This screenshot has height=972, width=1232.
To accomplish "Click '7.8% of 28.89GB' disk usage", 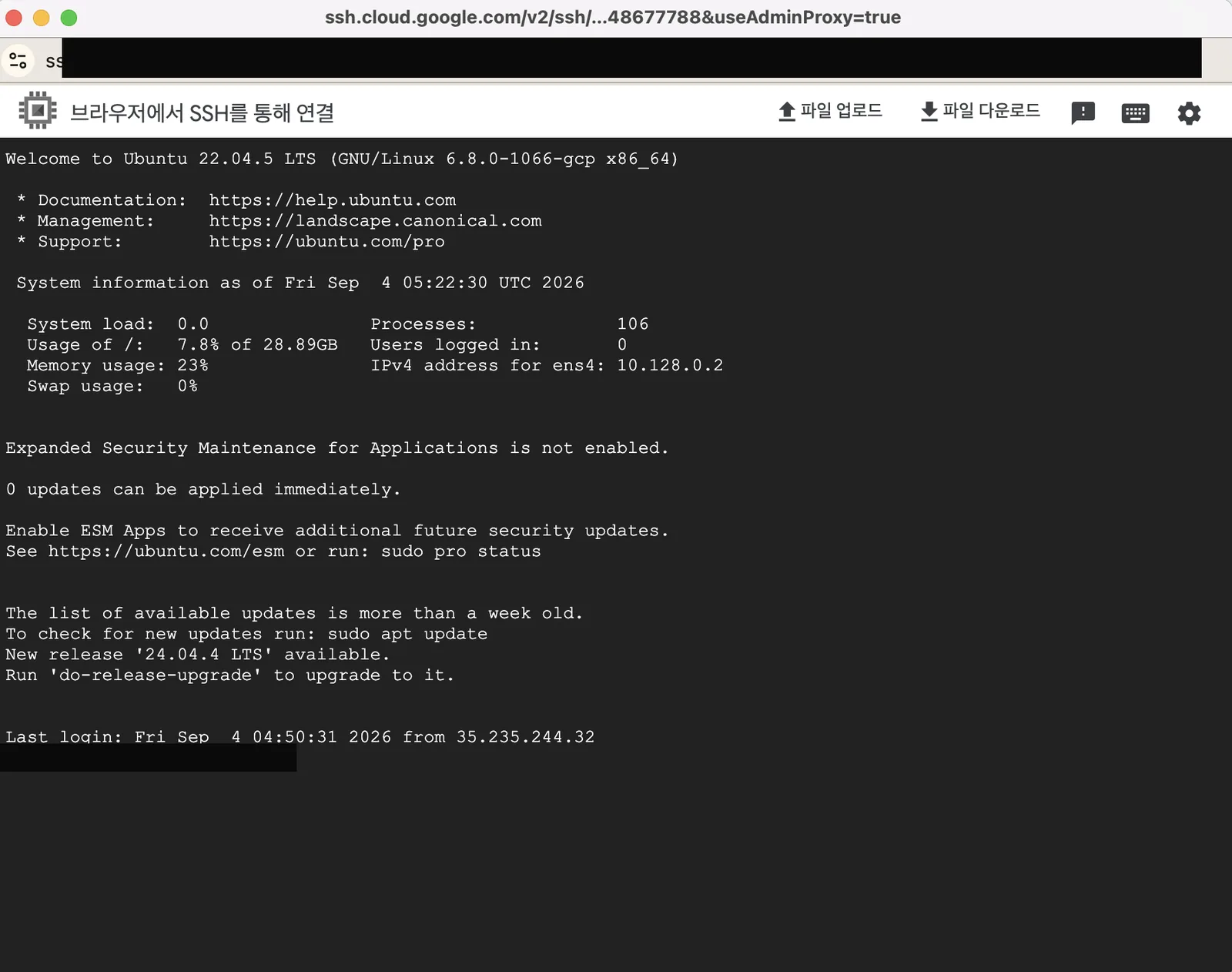I will point(257,345).
